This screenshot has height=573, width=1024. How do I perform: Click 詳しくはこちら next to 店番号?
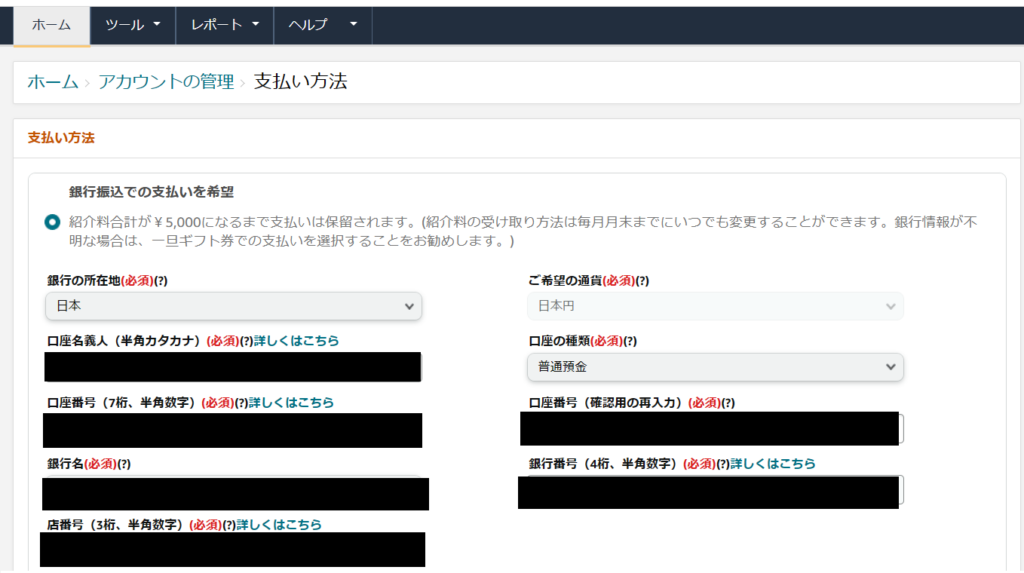(279, 525)
